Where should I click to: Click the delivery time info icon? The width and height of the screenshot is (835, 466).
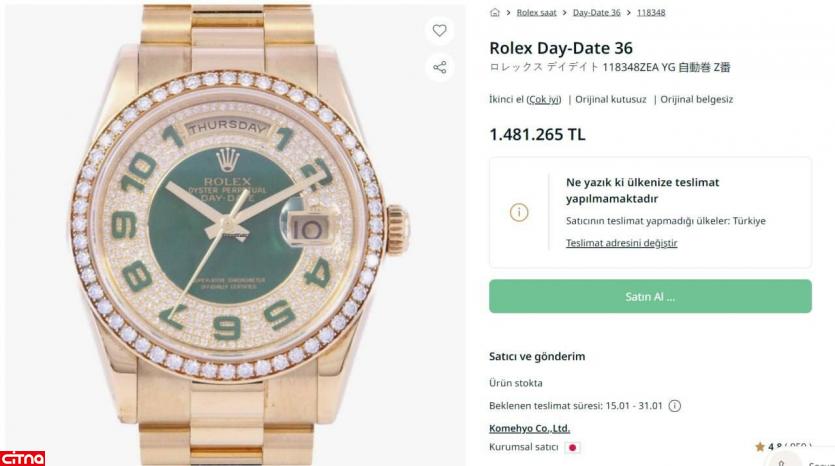tap(674, 405)
